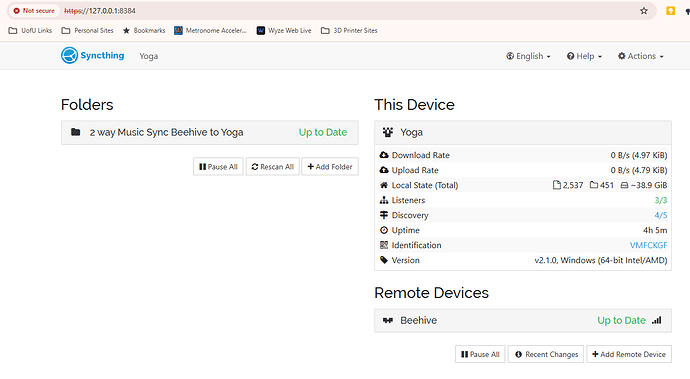This screenshot has width=690, height=379.
Task: Expand the 2 way Music Sync Beehive to Yoga folder
Action: coord(209,132)
